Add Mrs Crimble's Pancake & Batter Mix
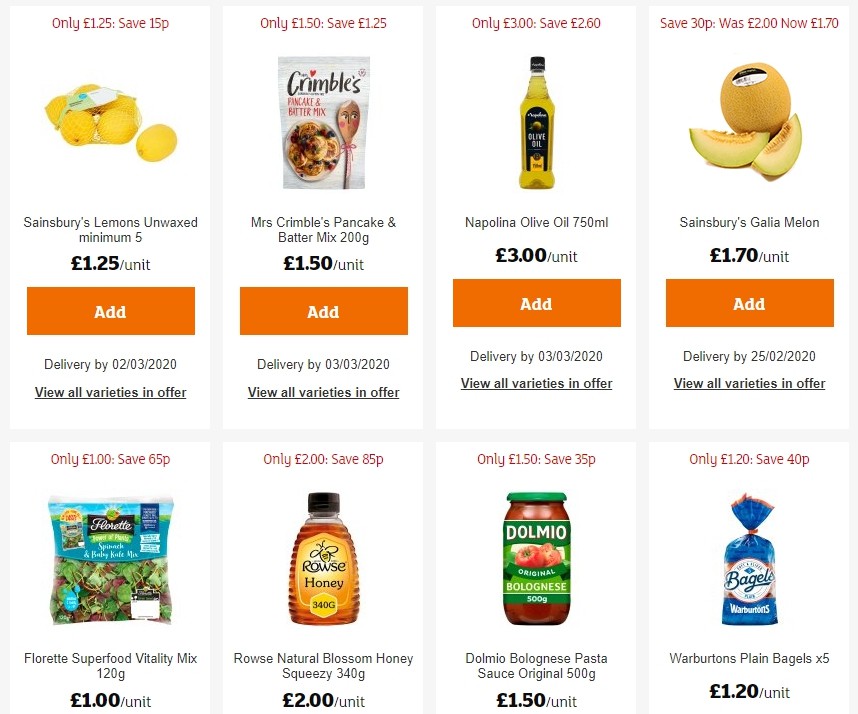The height and width of the screenshot is (714, 858). click(x=323, y=311)
